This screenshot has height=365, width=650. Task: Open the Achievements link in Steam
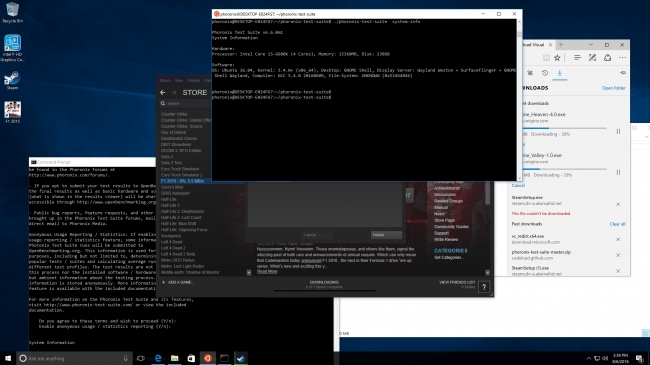447,188
